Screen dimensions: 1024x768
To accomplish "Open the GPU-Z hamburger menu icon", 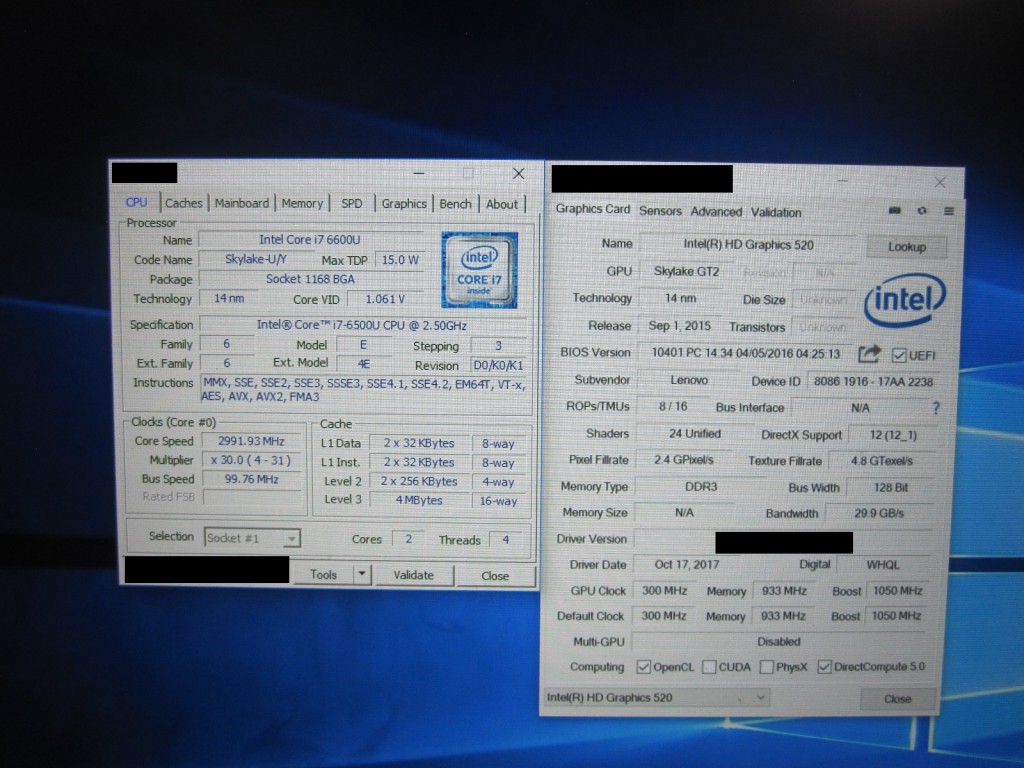I will click(x=949, y=211).
